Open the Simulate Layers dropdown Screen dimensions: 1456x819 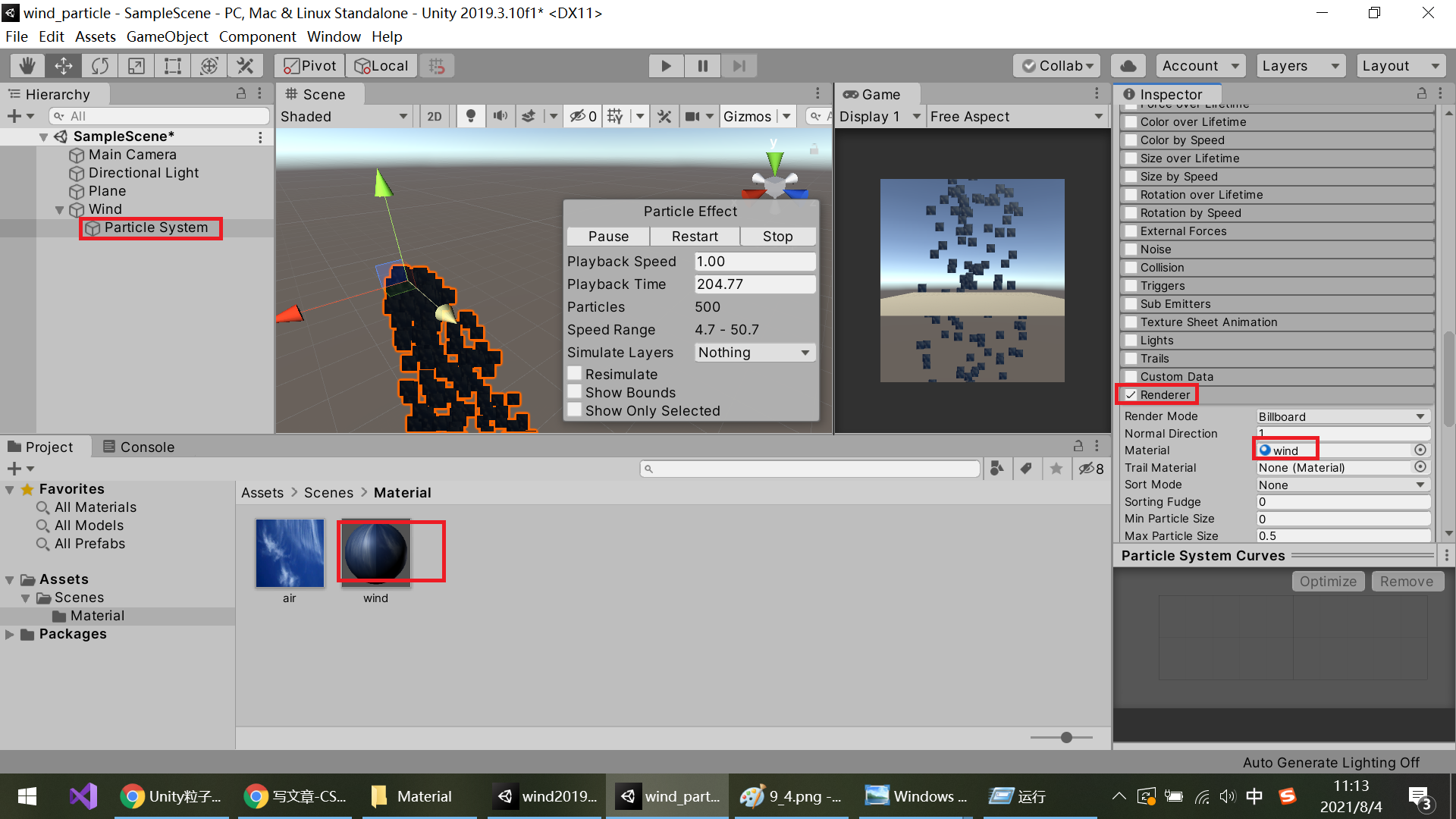coord(755,353)
